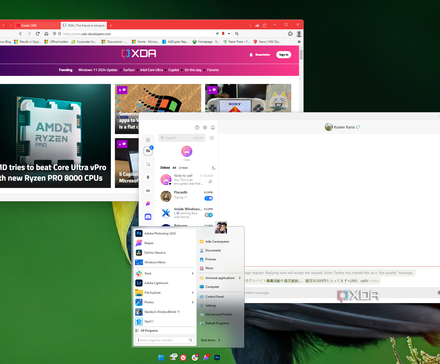Open Slack from the taskbar
440x364 pixels.
[x=195, y=358]
